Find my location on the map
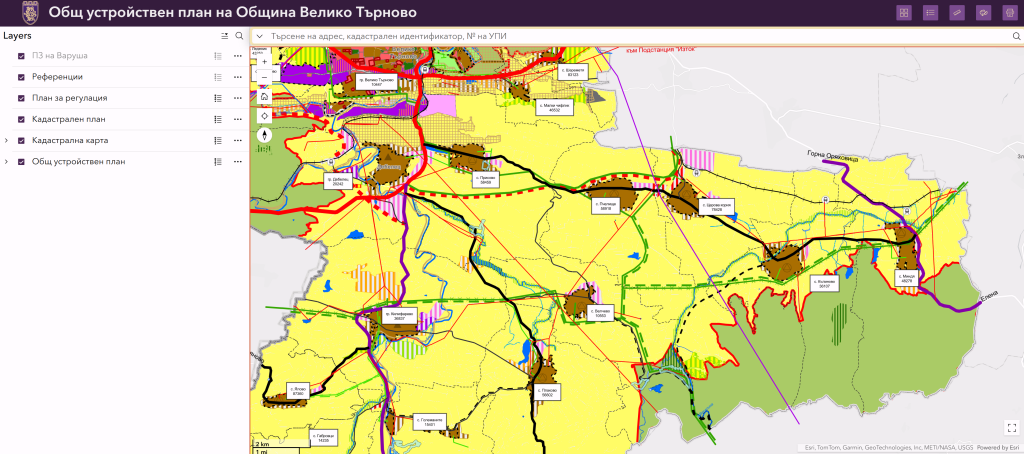Viewport: 1024px width, 454px height. [264, 116]
